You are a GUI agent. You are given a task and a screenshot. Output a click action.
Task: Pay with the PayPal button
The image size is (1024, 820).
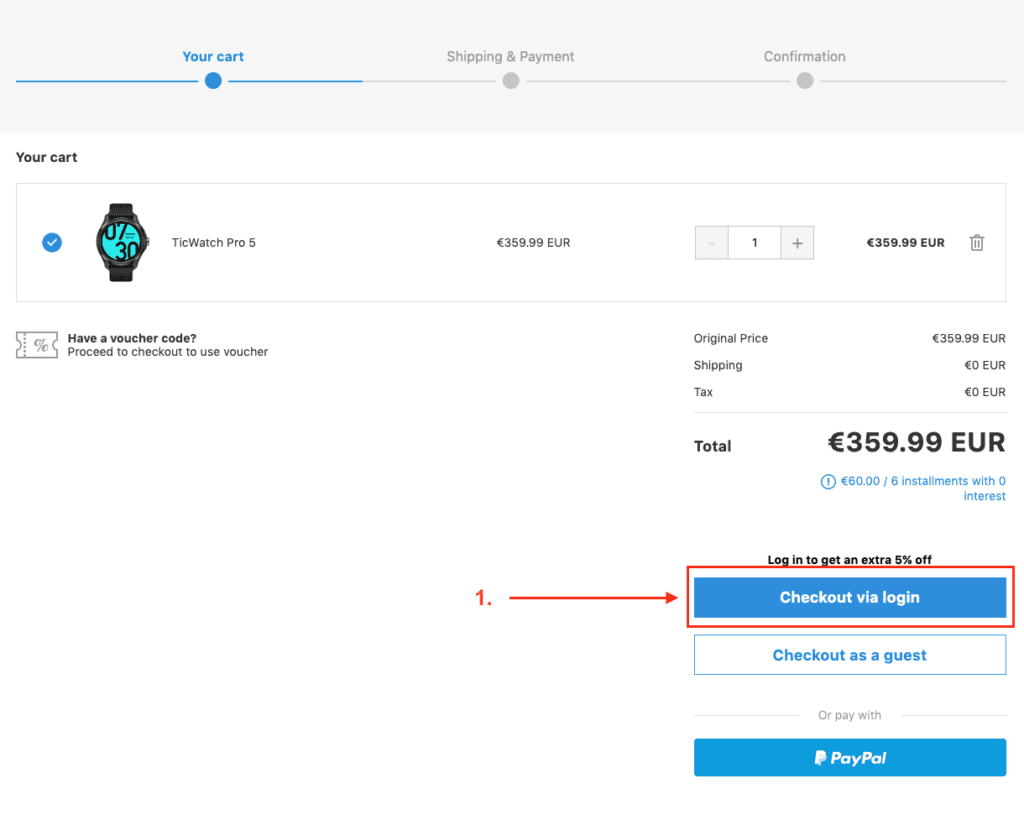(x=850, y=758)
